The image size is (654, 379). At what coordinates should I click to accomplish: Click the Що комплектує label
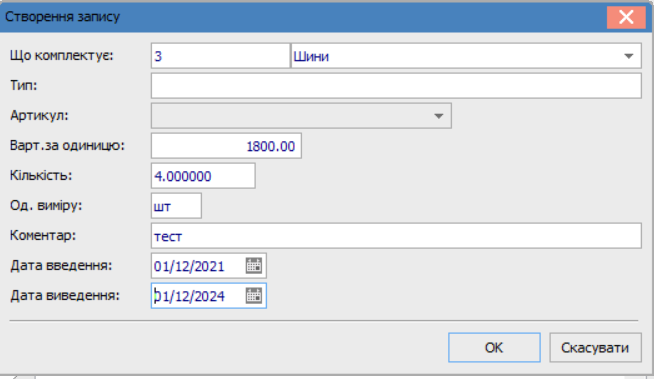[x=61, y=55]
